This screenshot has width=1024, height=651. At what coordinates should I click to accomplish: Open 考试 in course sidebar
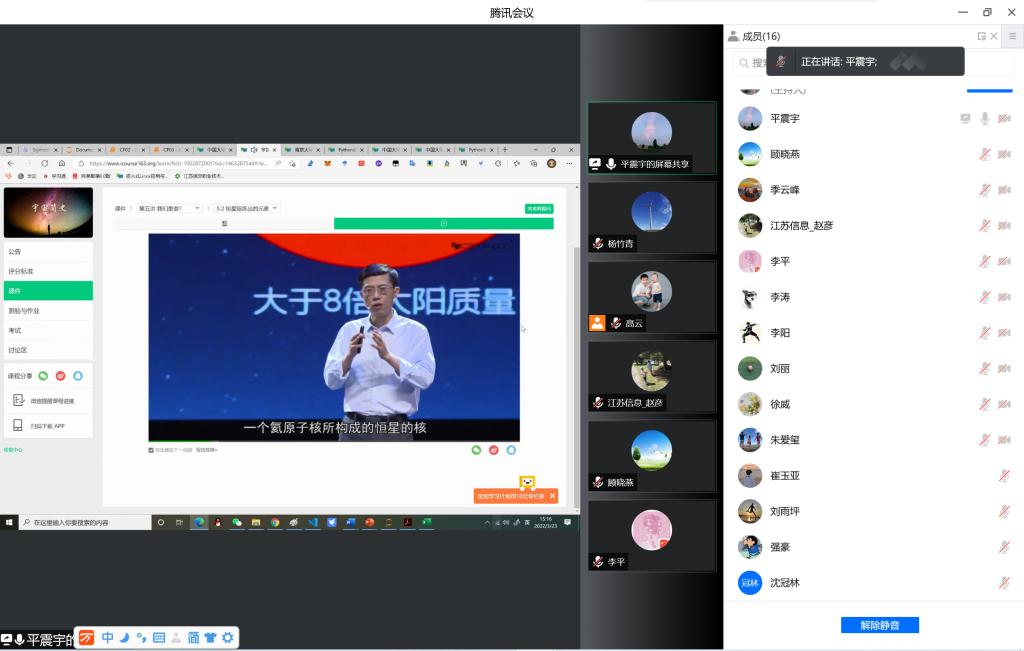tap(48, 330)
